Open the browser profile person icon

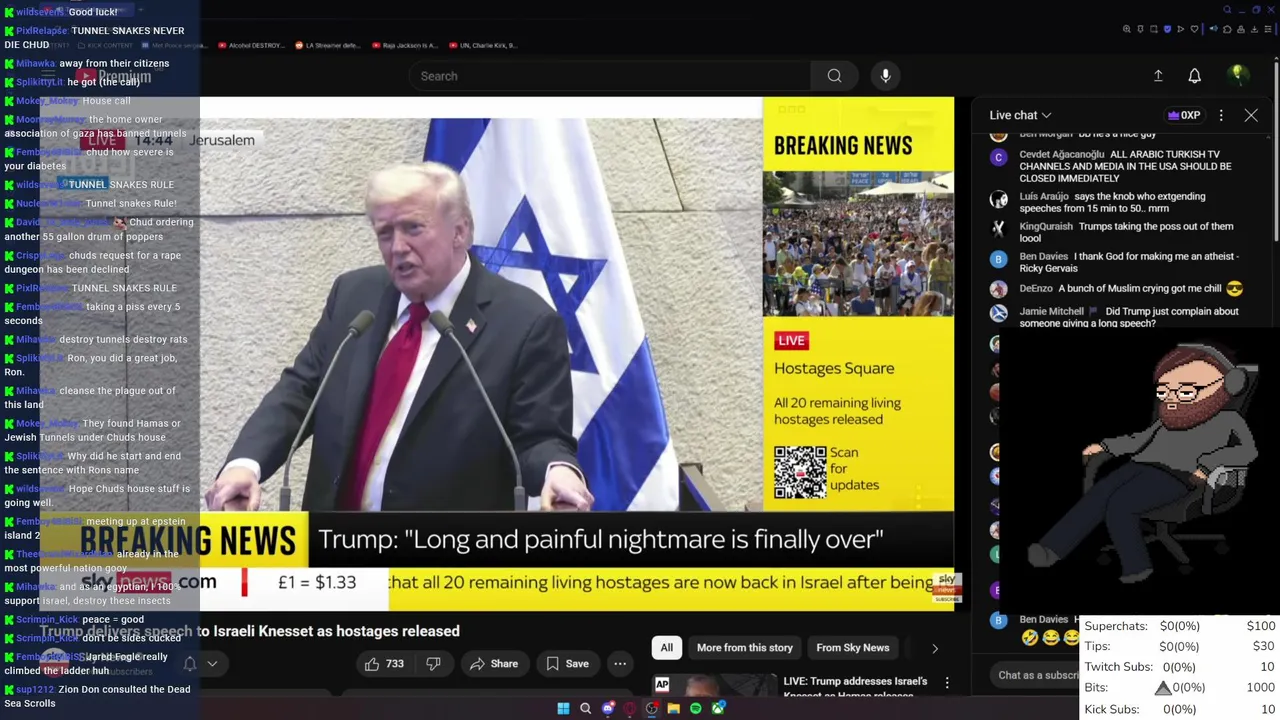coord(1241,29)
